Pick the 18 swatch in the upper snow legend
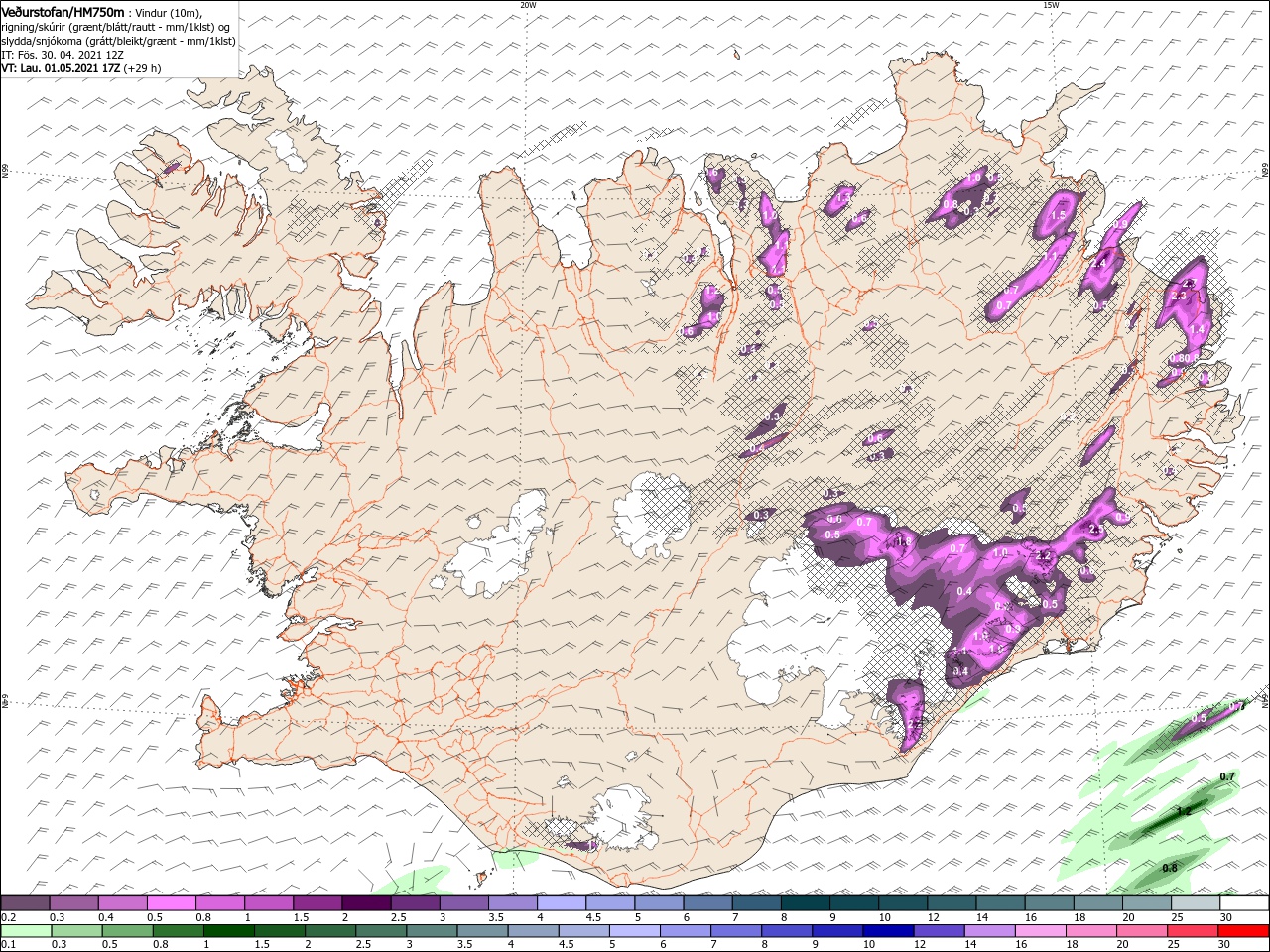1270x952 pixels. tap(1097, 903)
